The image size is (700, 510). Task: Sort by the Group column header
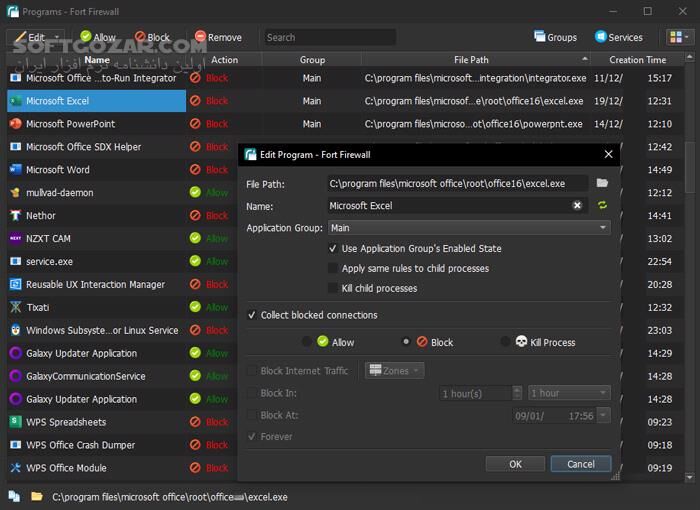312,60
